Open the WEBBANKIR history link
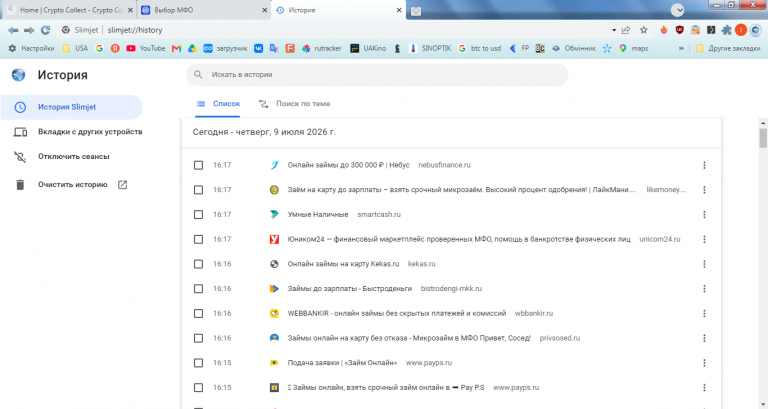 tap(397, 313)
